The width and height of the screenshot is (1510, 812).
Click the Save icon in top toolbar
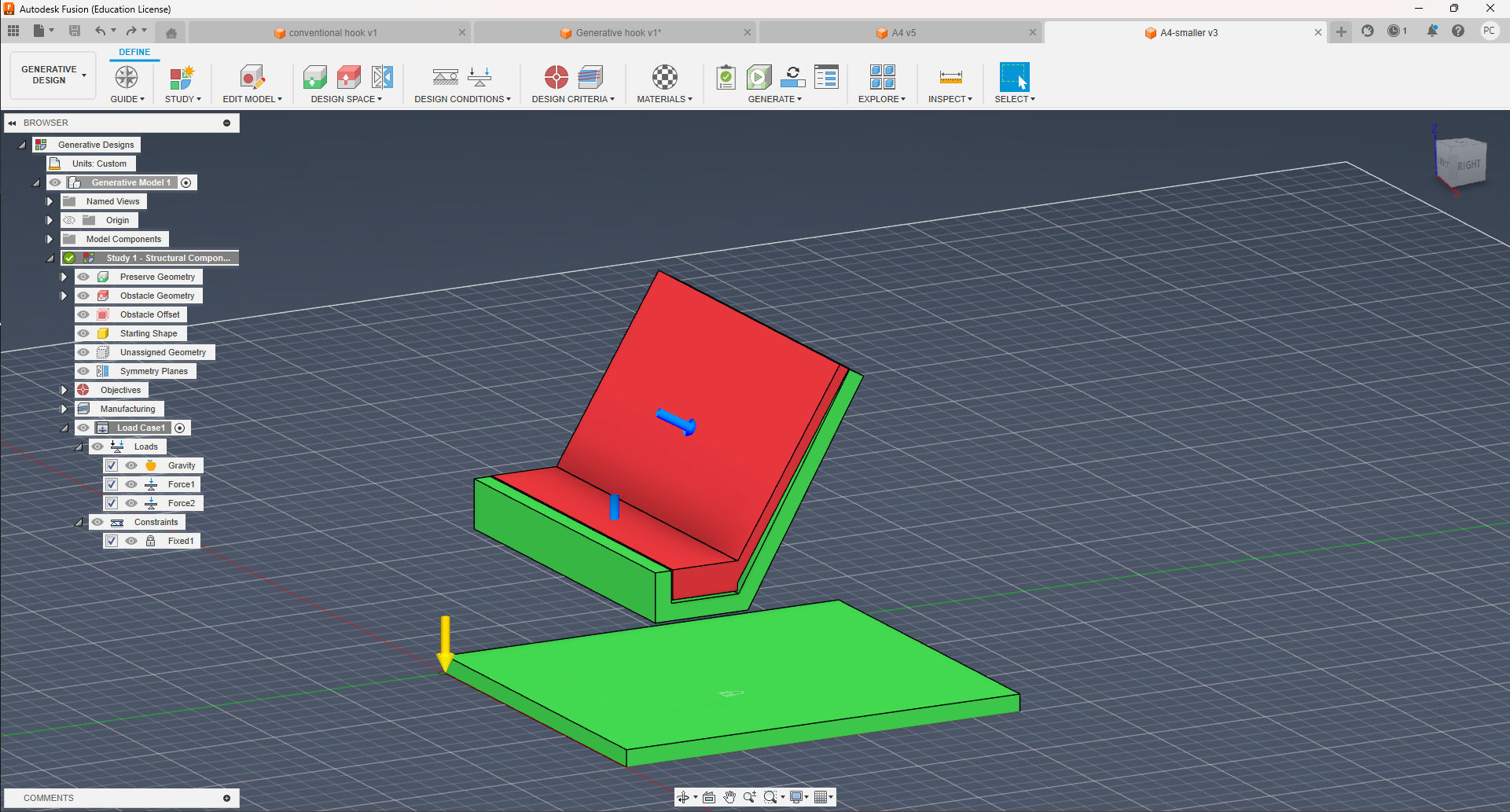75,31
